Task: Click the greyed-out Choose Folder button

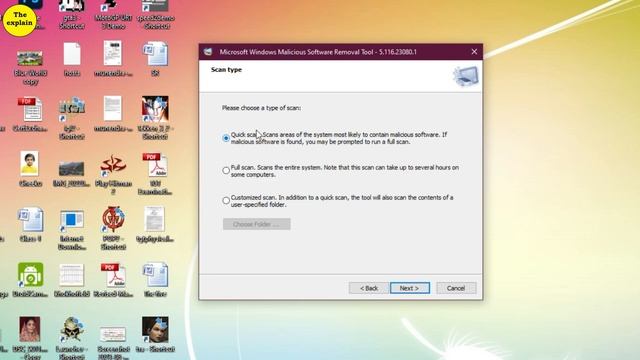Action: (257, 224)
